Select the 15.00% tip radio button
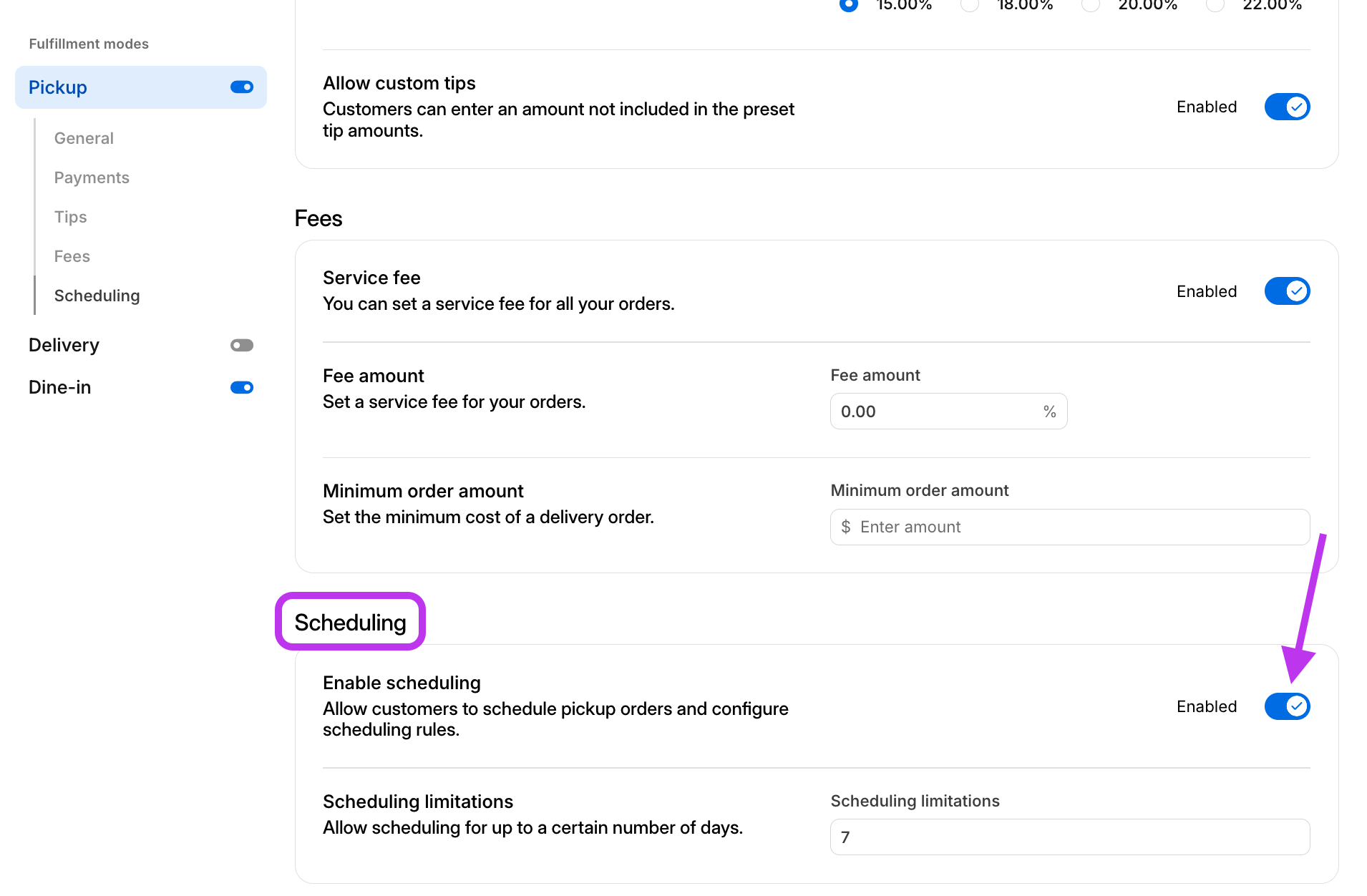 click(849, 5)
